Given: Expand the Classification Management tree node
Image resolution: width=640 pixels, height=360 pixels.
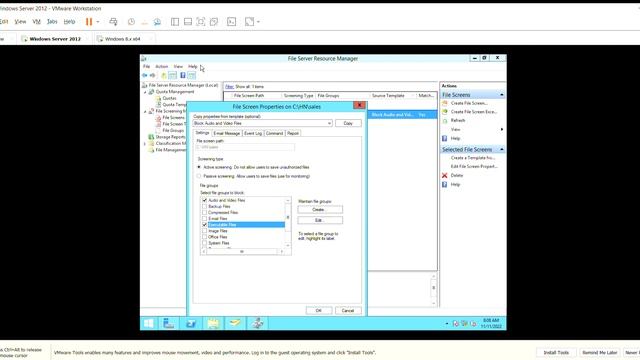Looking at the screenshot, I should pos(145,144).
